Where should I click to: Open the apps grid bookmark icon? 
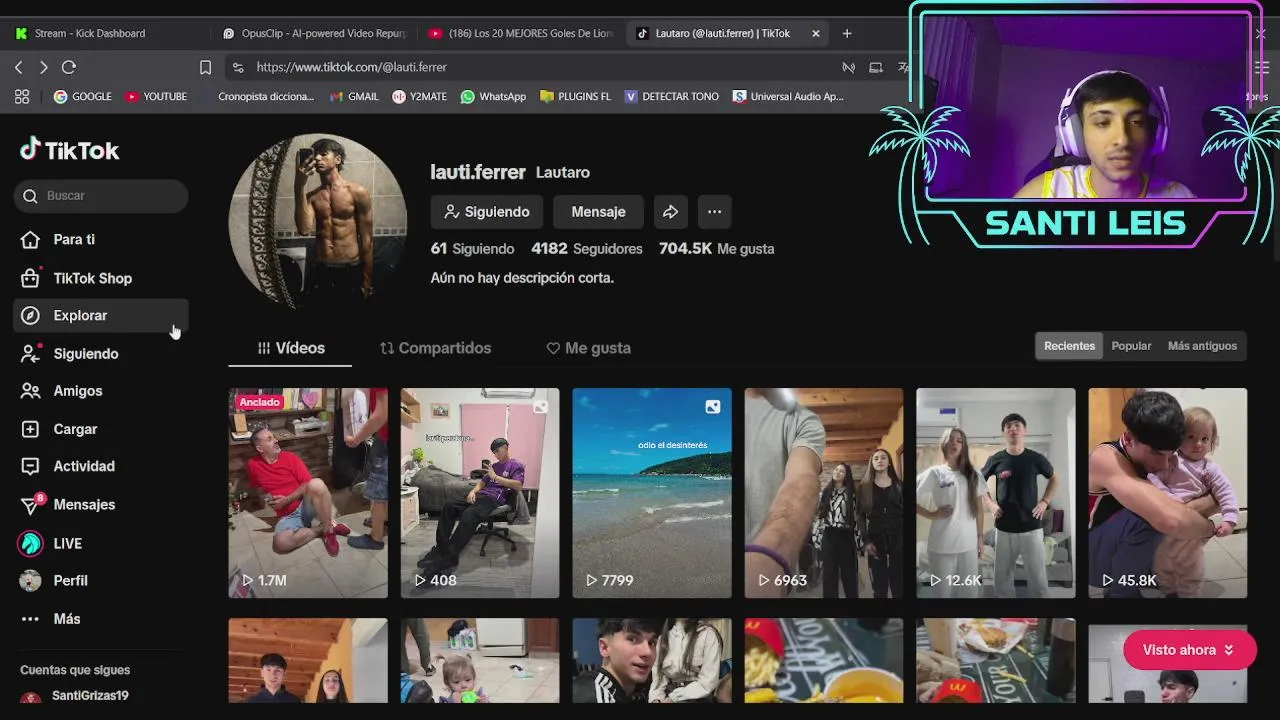click(22, 97)
